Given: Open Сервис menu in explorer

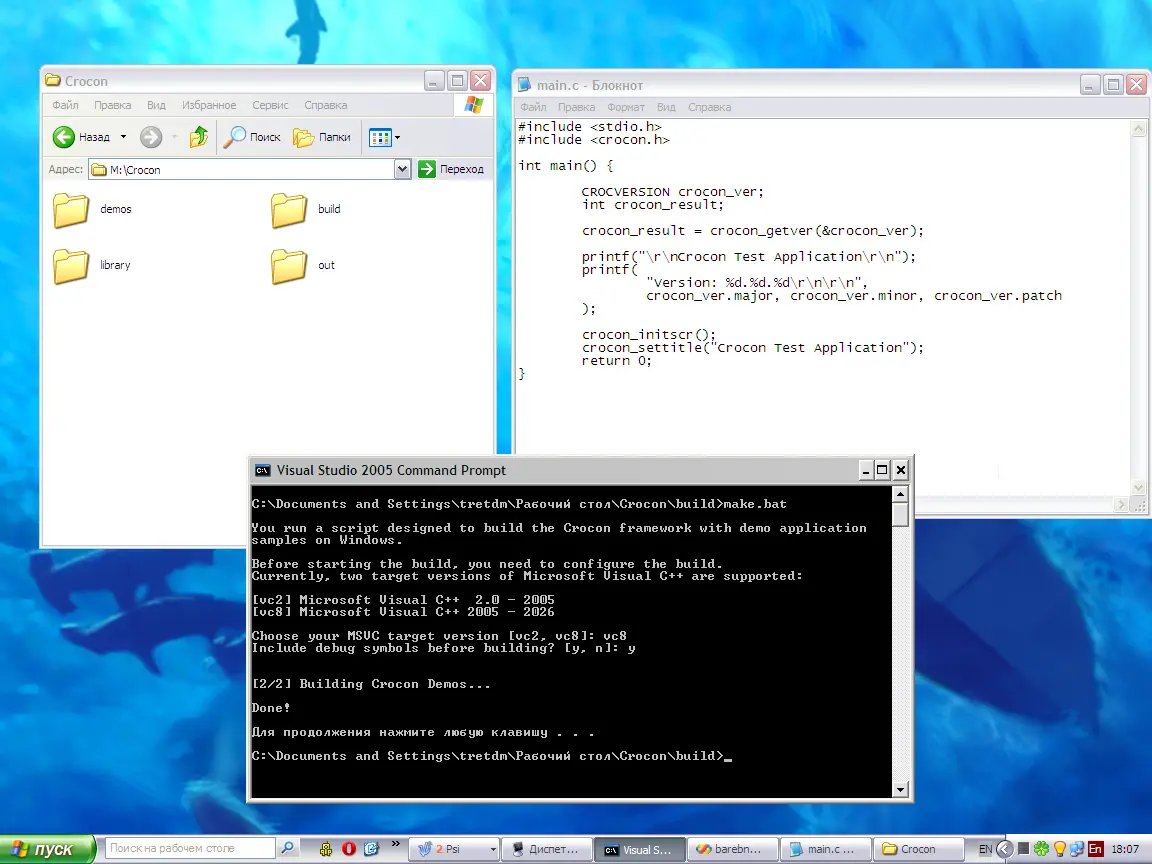Looking at the screenshot, I should click(270, 105).
